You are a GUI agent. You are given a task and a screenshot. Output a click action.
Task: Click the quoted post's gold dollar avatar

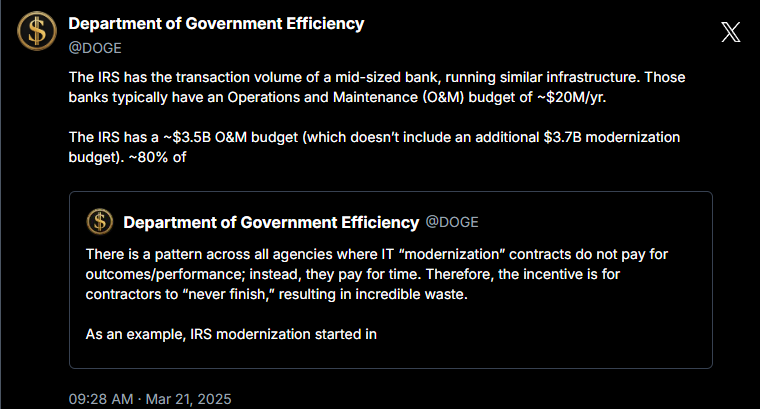tap(99, 221)
